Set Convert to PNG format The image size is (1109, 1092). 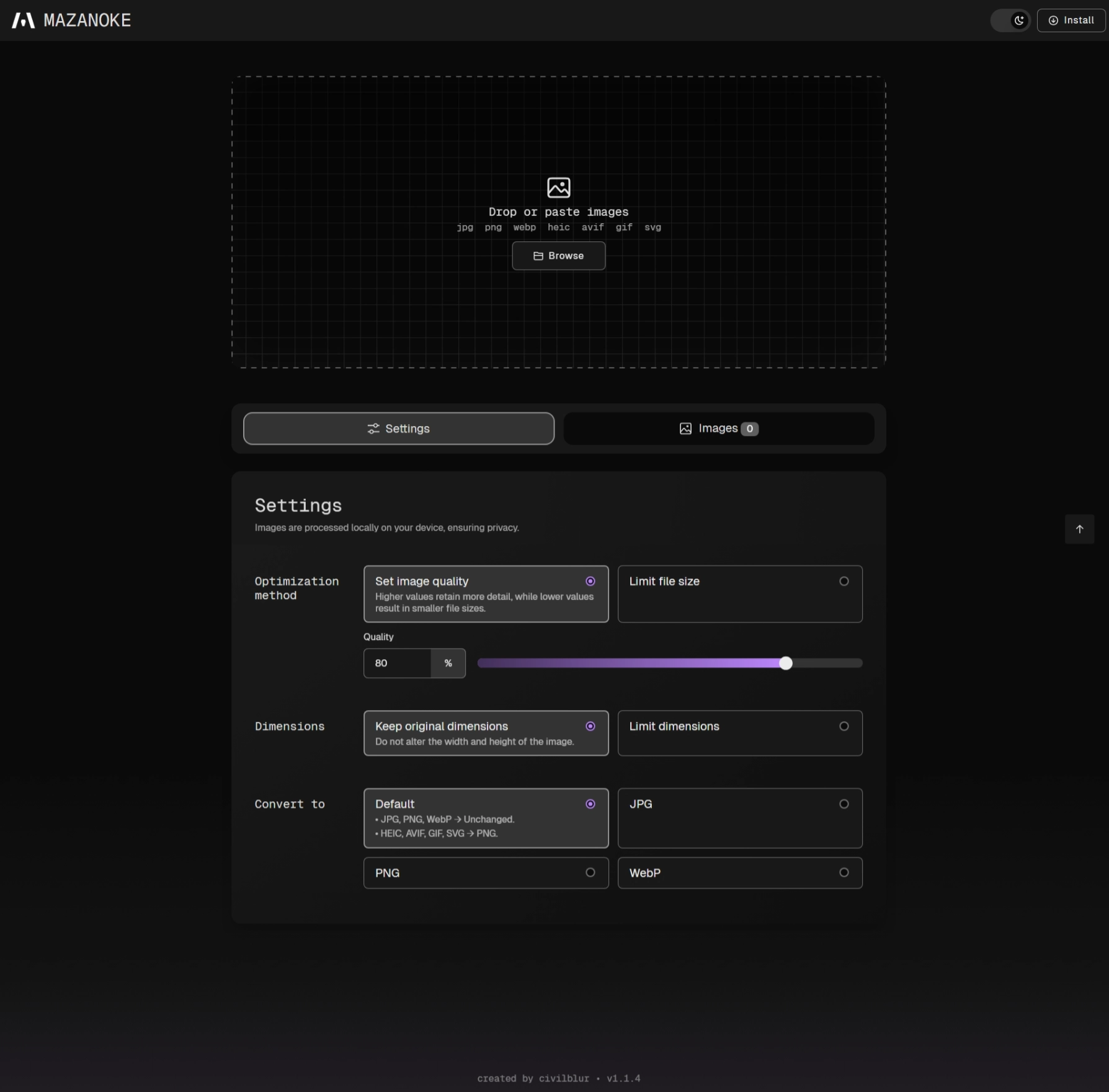[x=486, y=872]
